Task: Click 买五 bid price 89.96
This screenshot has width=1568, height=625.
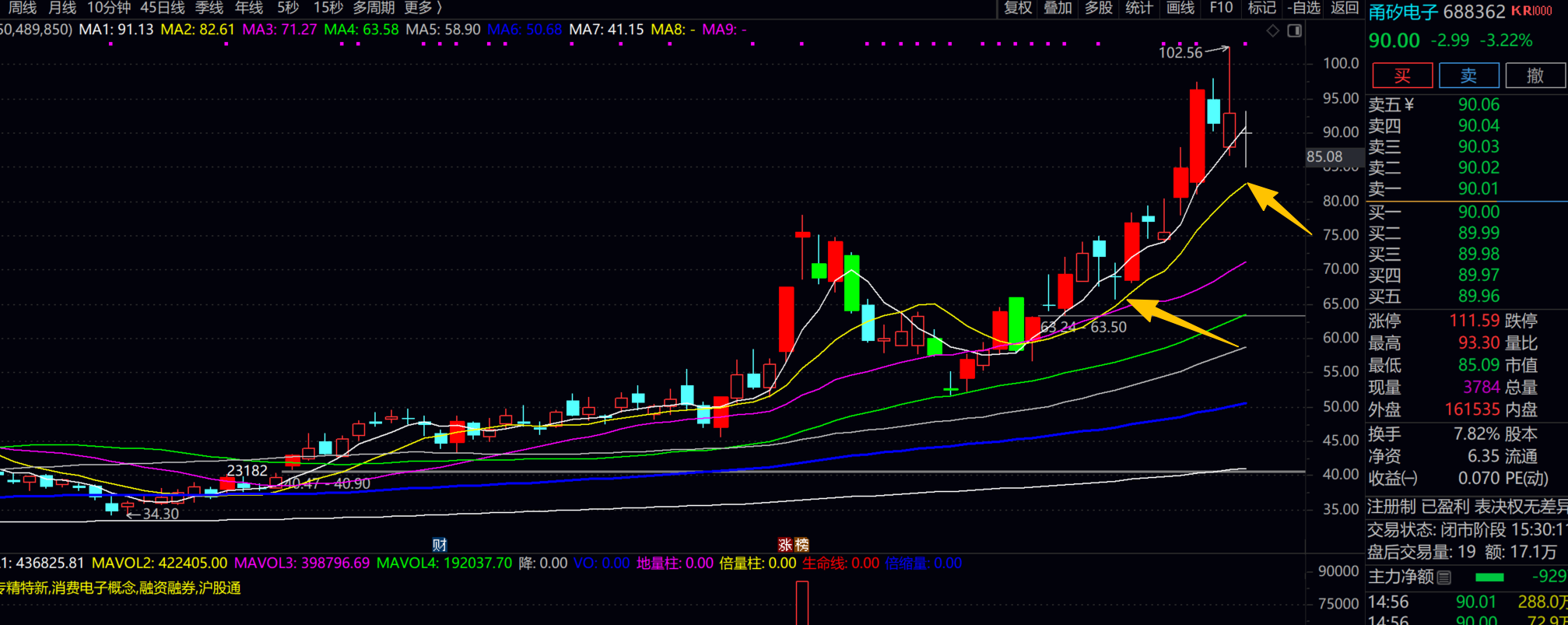Action: [x=1479, y=296]
